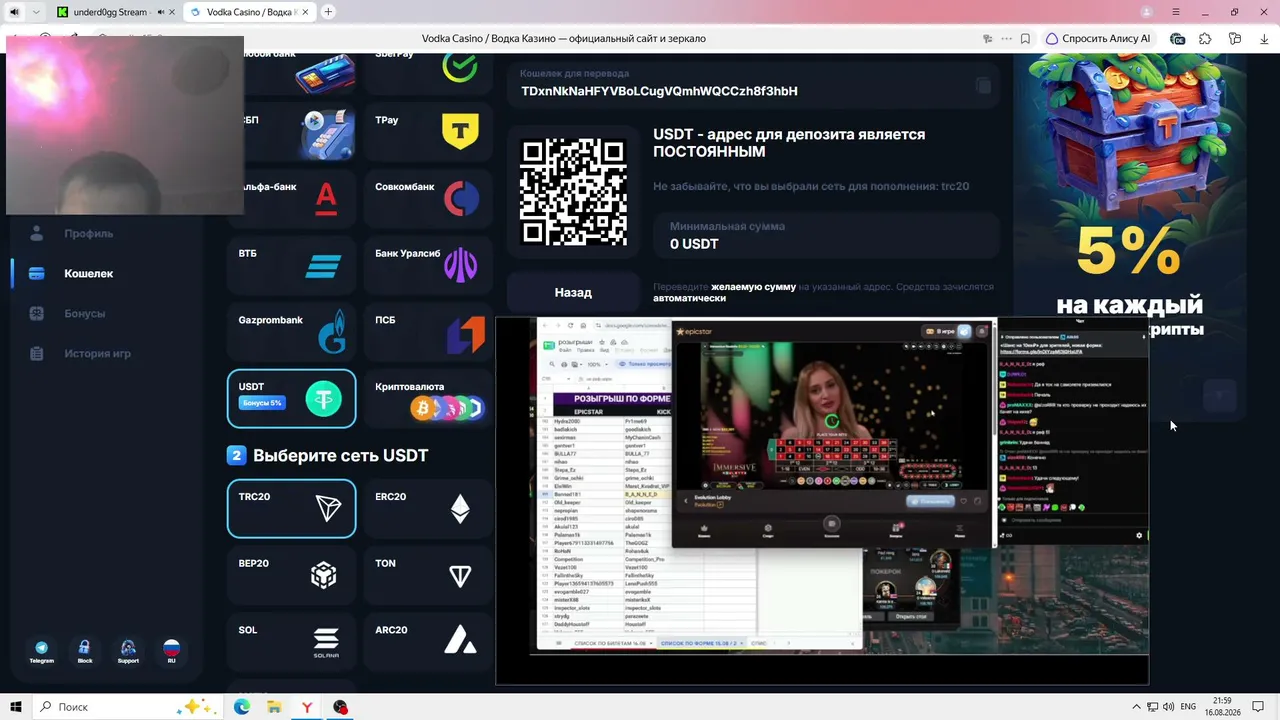Open Бонусы in the sidebar
The height and width of the screenshot is (720, 1280).
(x=84, y=313)
